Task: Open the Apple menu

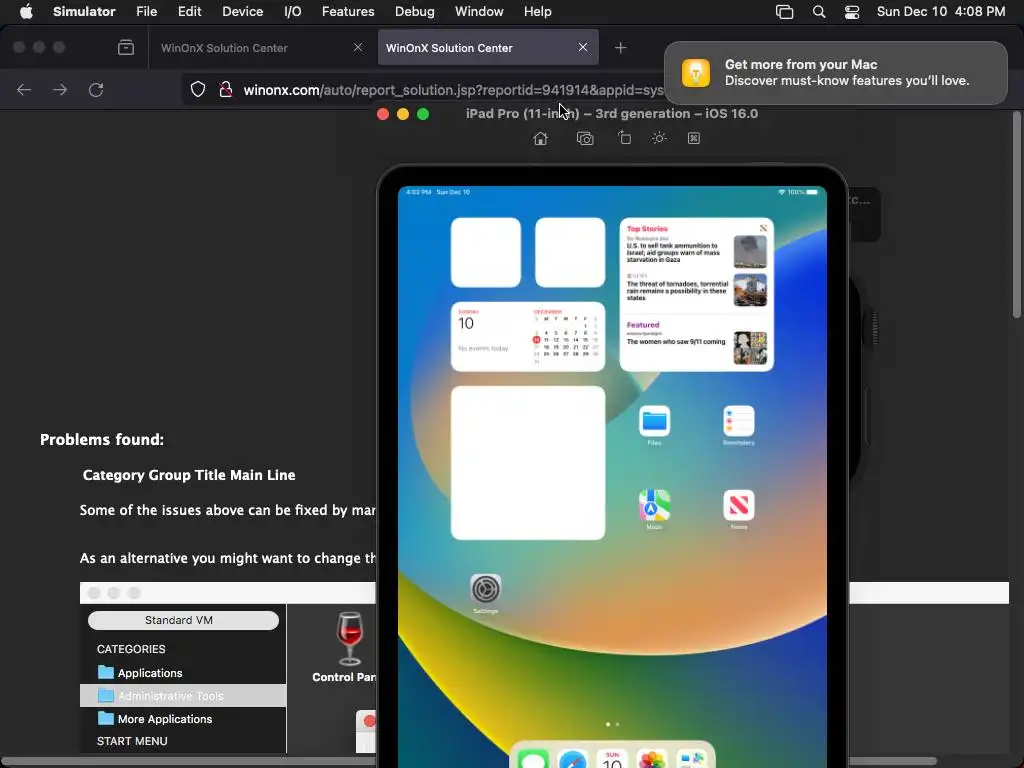Action: click(26, 12)
